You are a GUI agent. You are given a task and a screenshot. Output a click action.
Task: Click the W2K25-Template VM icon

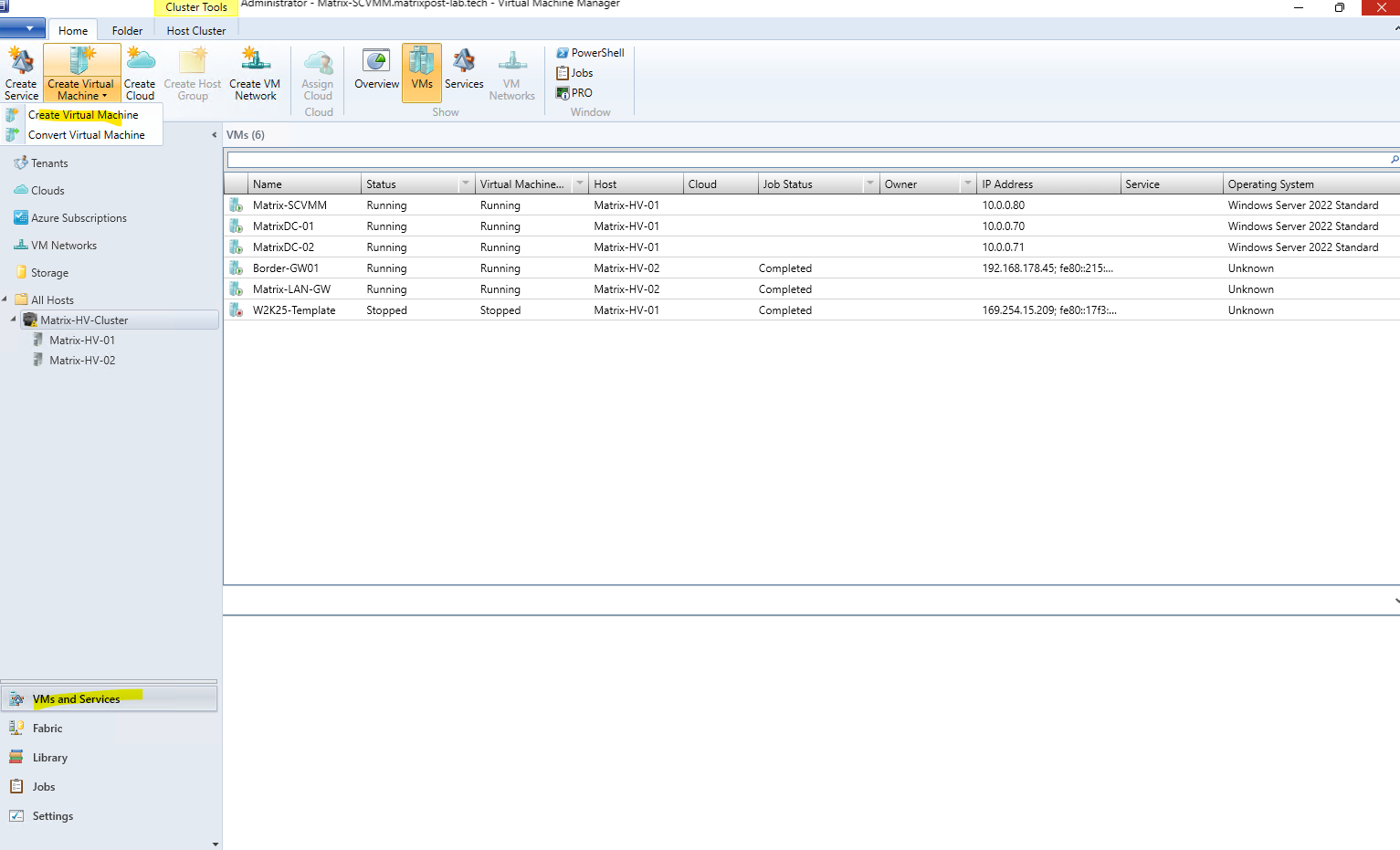236,310
